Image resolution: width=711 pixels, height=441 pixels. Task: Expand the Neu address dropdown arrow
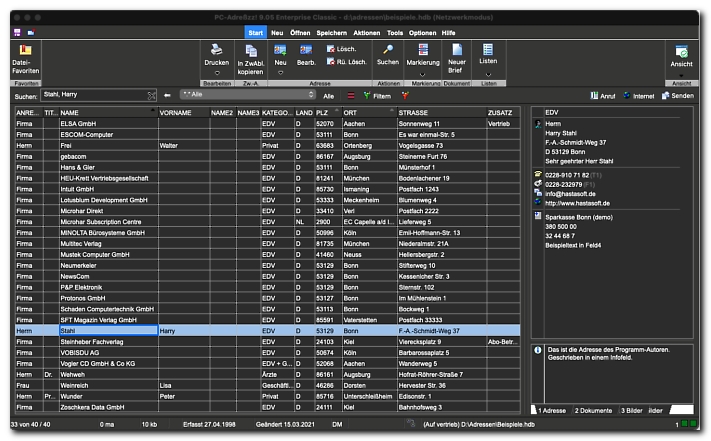(280, 73)
